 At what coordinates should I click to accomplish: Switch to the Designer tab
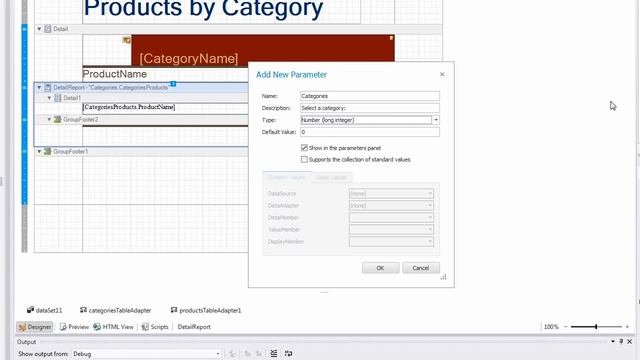click(35, 327)
